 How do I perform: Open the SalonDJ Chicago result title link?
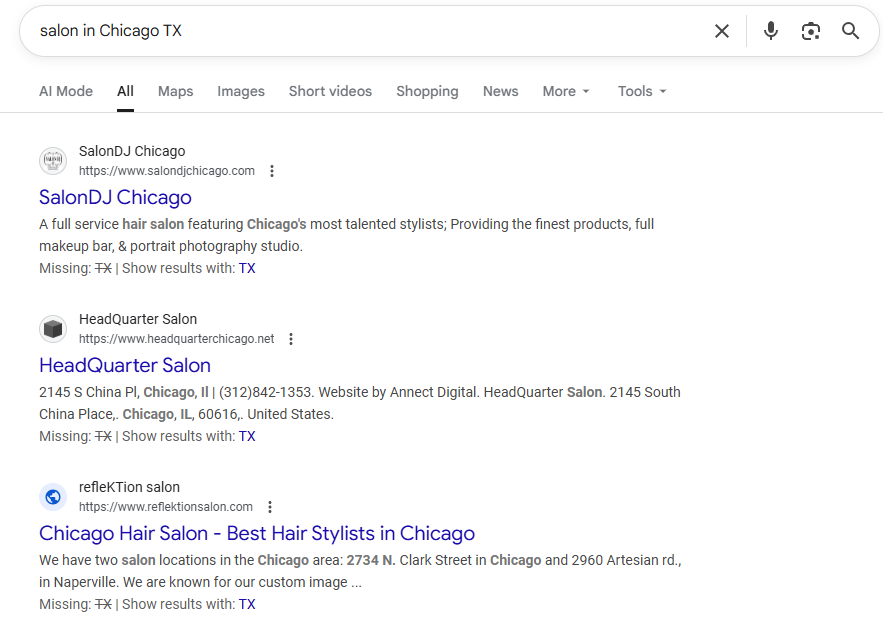pyautogui.click(x=115, y=197)
